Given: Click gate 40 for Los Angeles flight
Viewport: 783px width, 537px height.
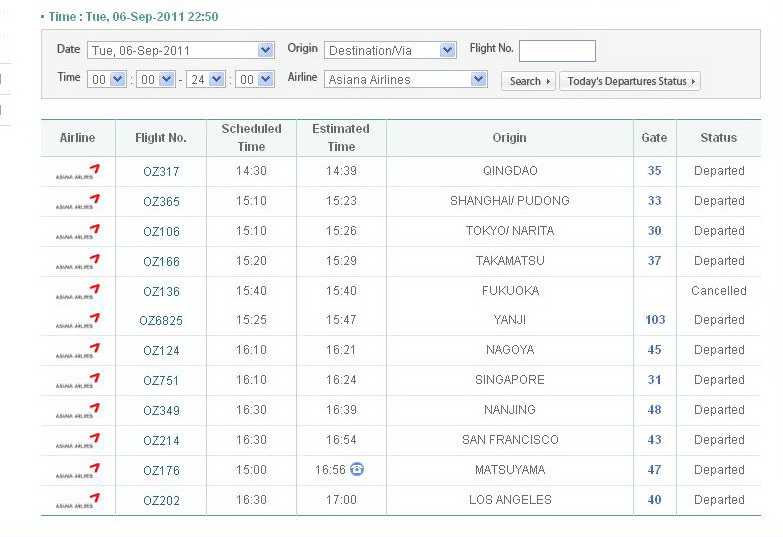Looking at the screenshot, I should [655, 499].
